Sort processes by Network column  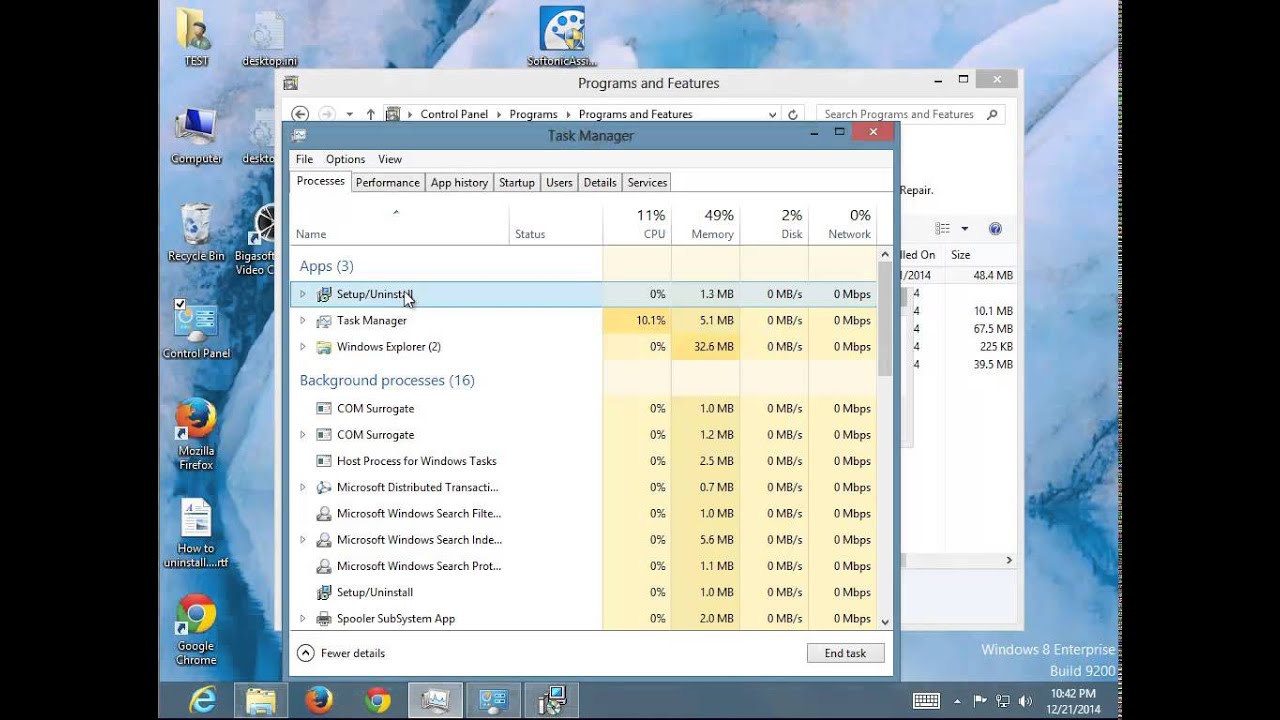point(842,224)
